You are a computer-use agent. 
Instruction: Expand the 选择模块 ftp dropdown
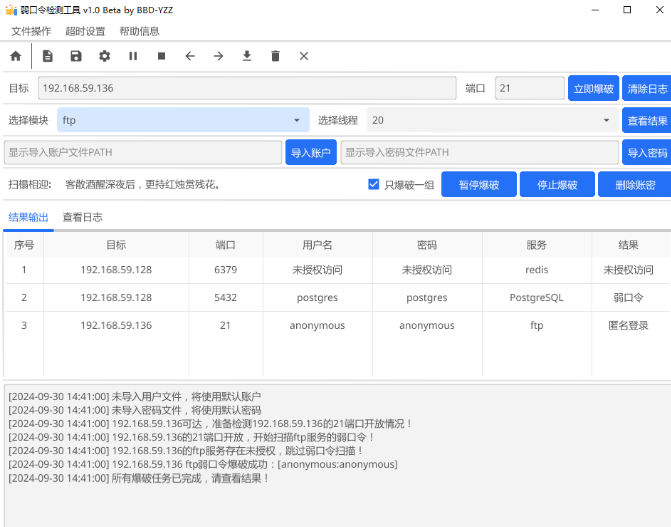pyautogui.click(x=183, y=120)
